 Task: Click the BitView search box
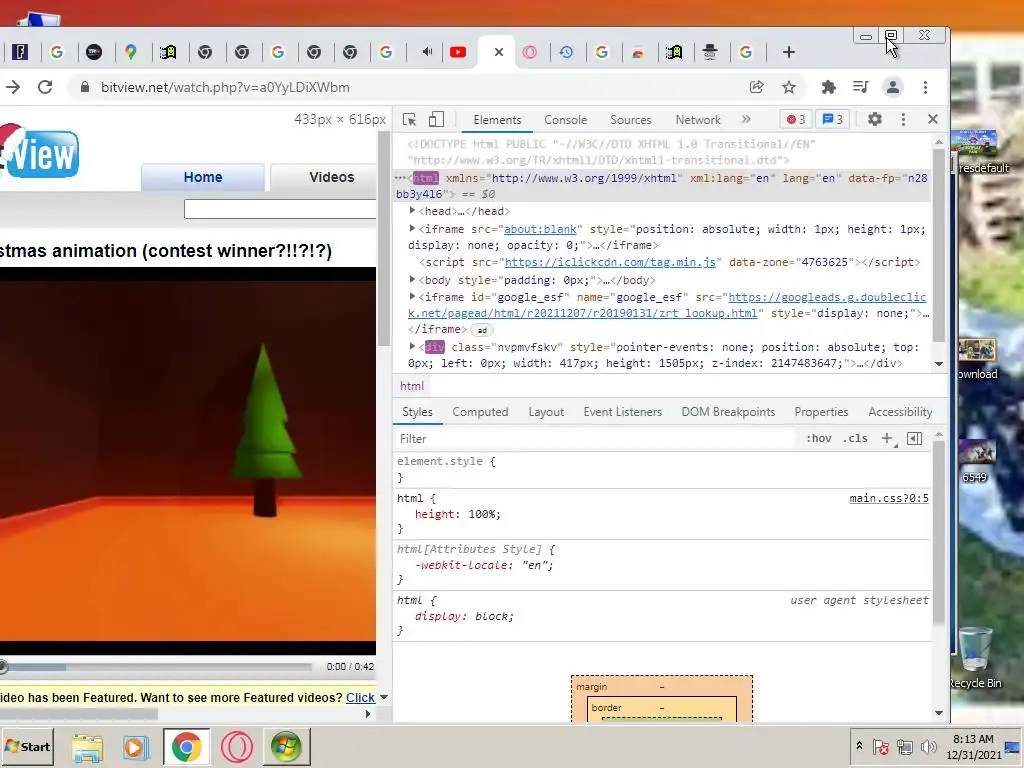(x=280, y=209)
